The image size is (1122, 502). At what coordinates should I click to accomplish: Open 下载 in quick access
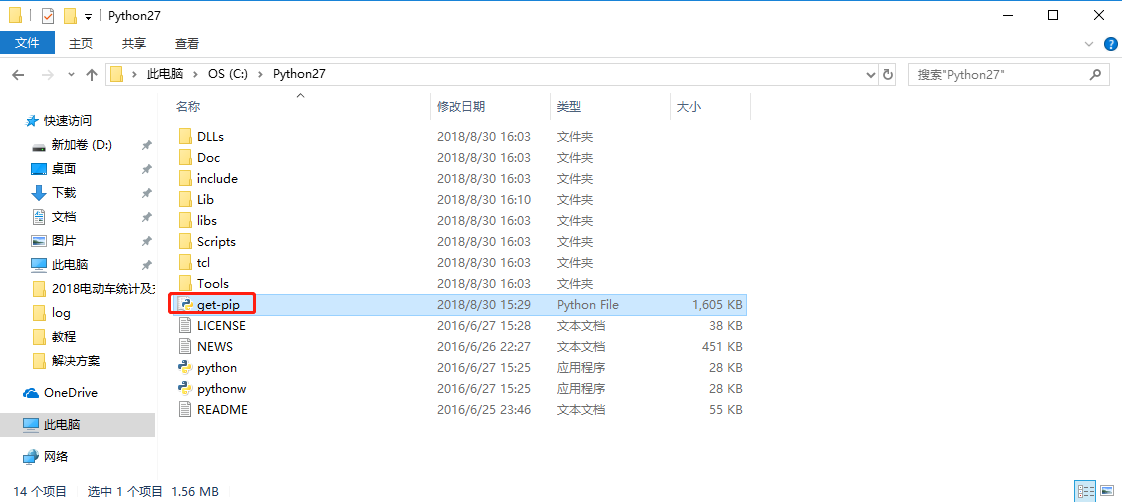pos(64,193)
